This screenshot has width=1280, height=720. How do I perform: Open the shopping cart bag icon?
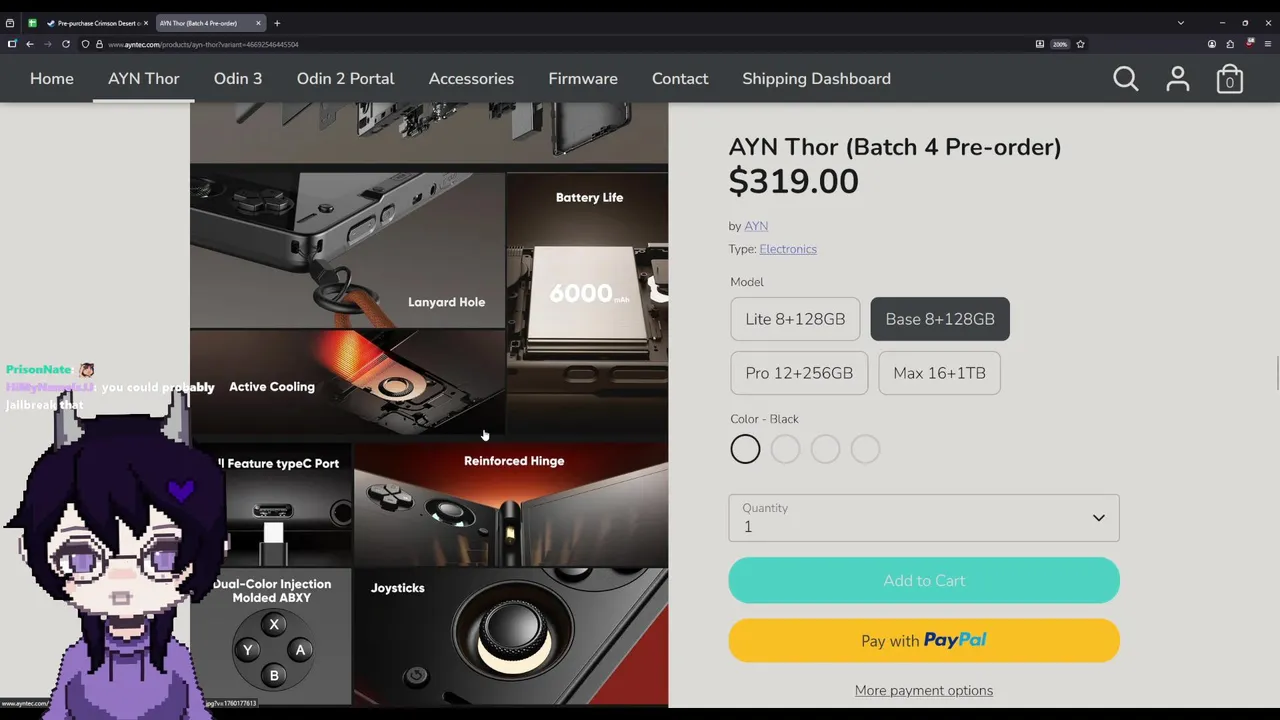tap(1230, 79)
